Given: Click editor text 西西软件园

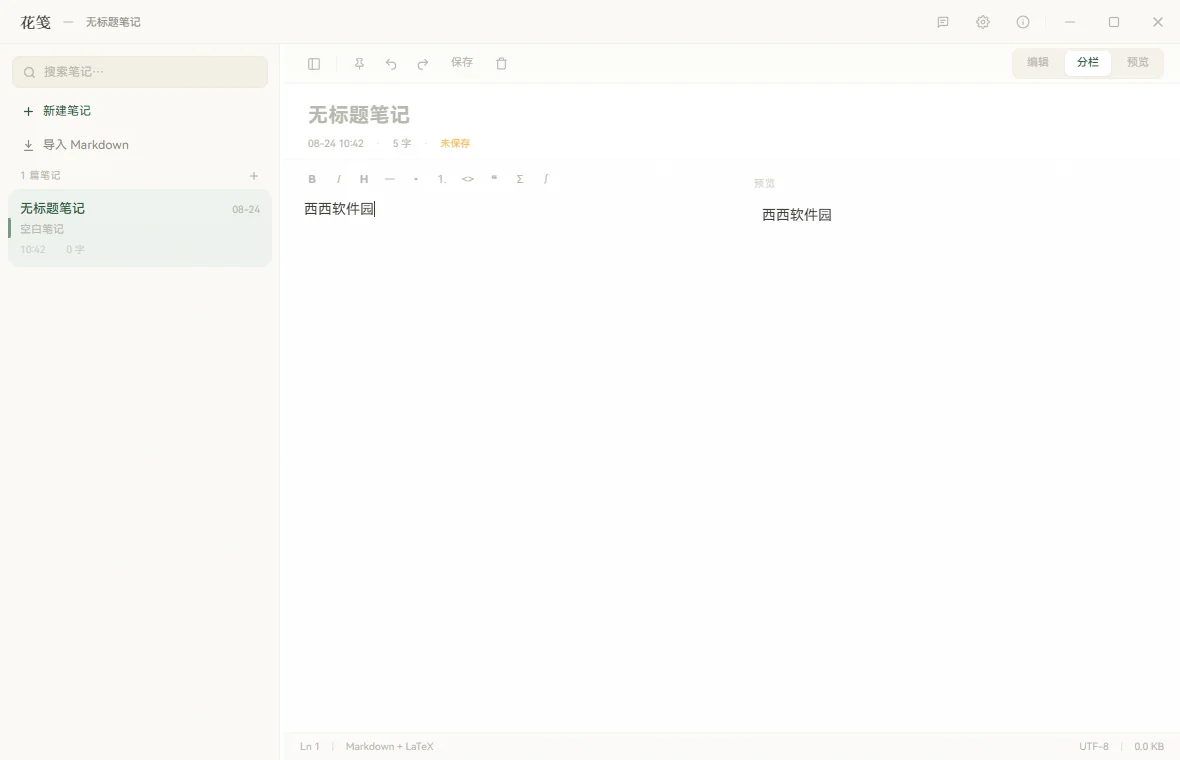Looking at the screenshot, I should (339, 209).
